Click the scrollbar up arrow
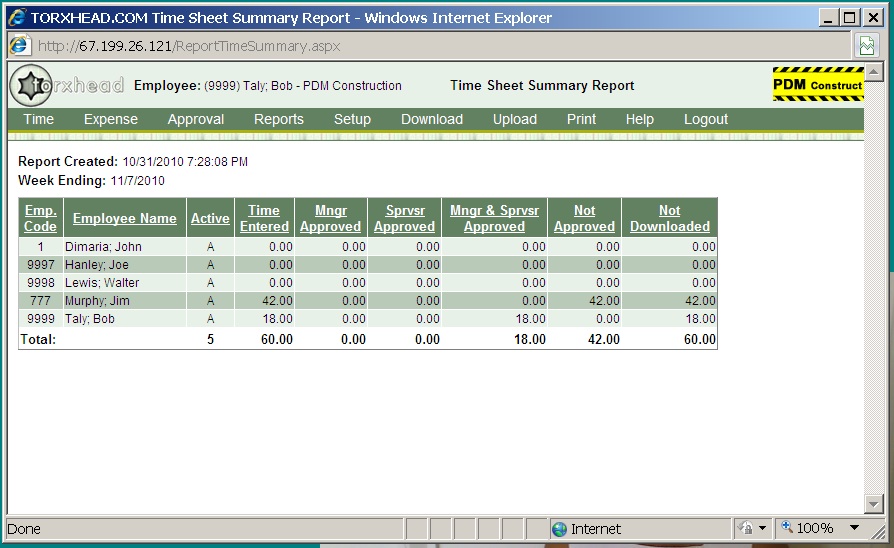894x548 pixels. 874,72
